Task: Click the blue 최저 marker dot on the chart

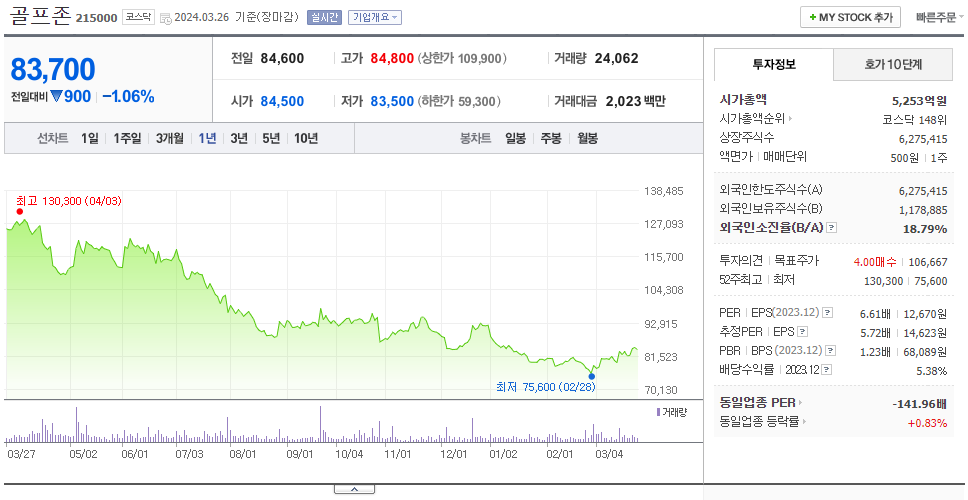Action: 591,376
